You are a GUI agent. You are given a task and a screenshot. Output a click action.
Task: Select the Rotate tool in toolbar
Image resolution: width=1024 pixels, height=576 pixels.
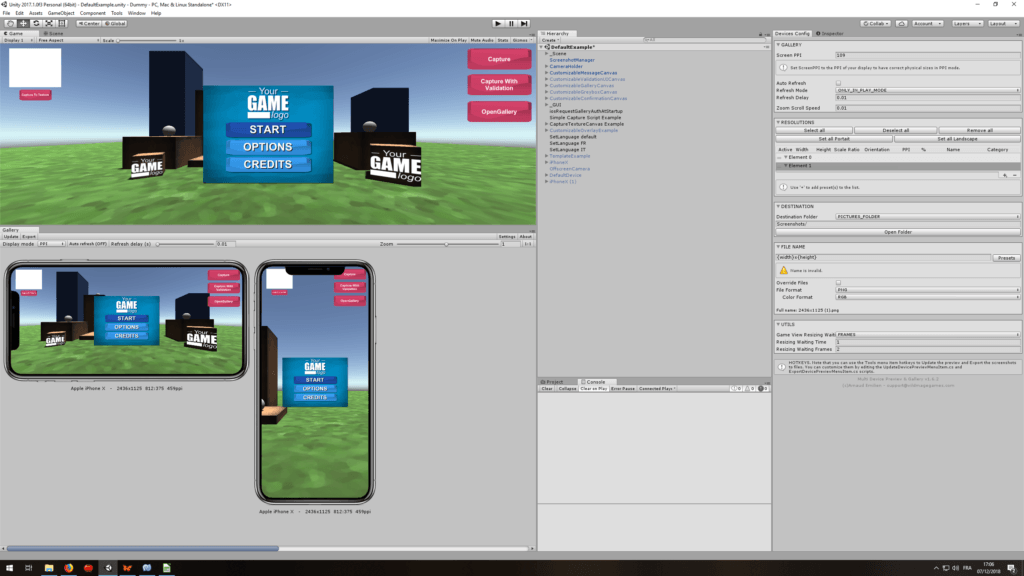click(x=36, y=23)
